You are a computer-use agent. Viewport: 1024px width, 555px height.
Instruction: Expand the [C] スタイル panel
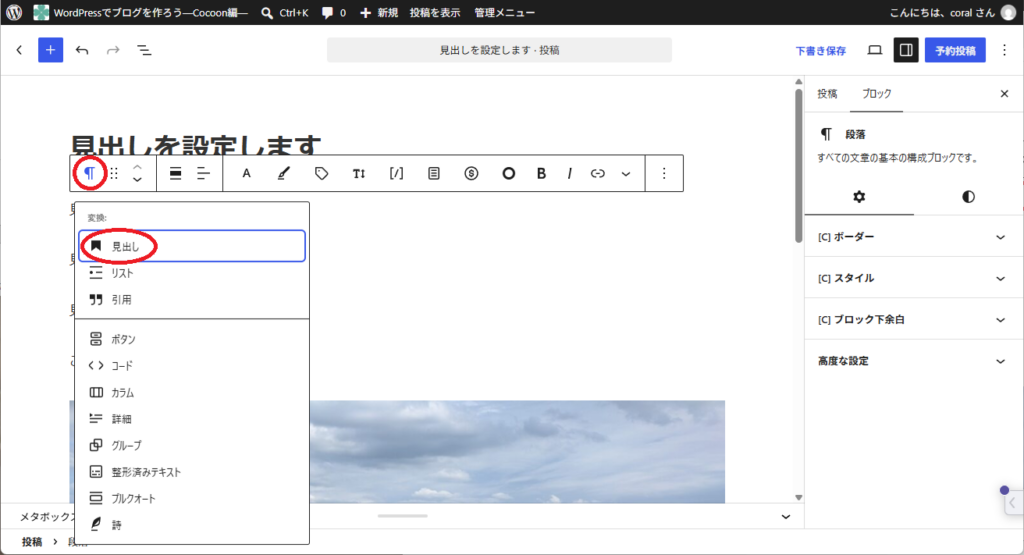913,278
